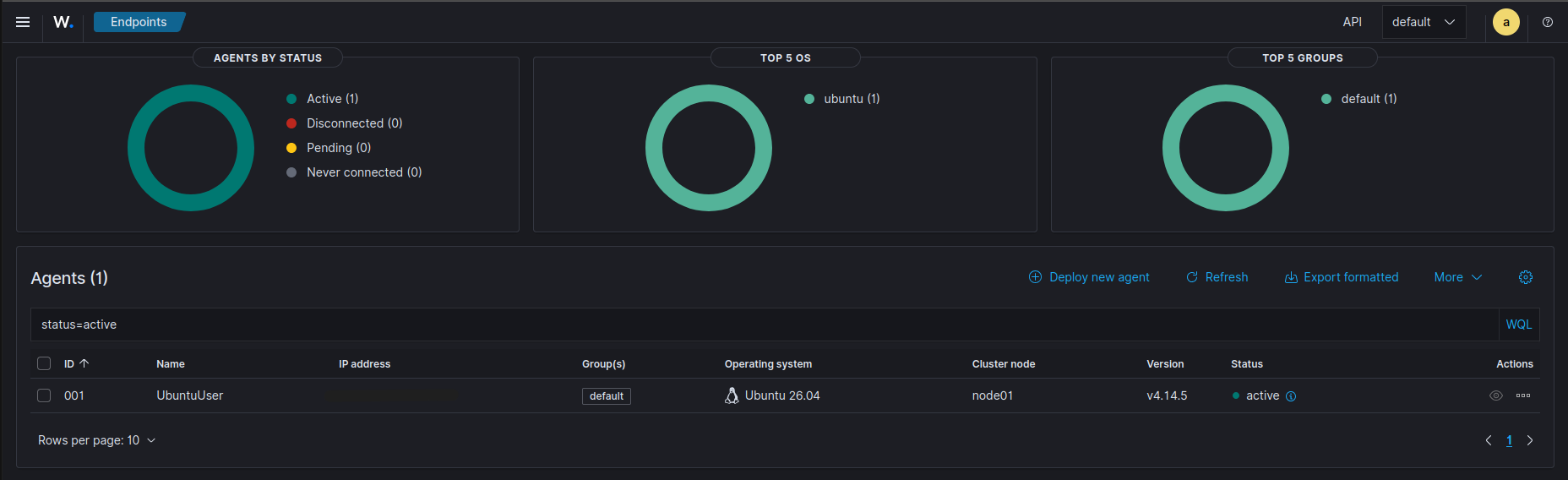Click Deploy new agent

pyautogui.click(x=1089, y=277)
